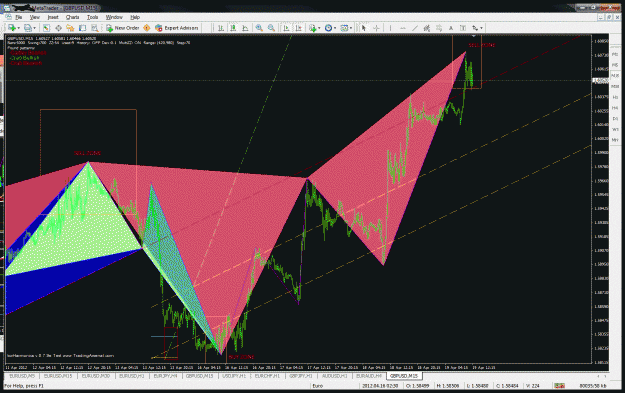Select the trendline drawing tool

click(415, 28)
